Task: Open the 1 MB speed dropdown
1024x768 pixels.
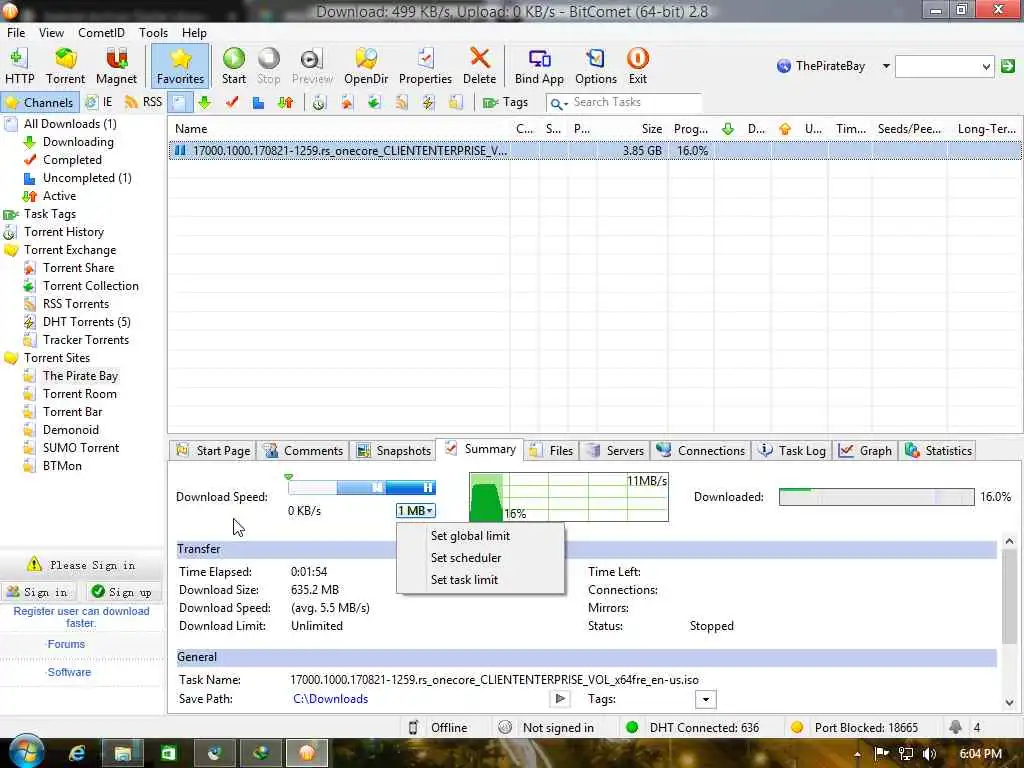Action: [x=415, y=511]
